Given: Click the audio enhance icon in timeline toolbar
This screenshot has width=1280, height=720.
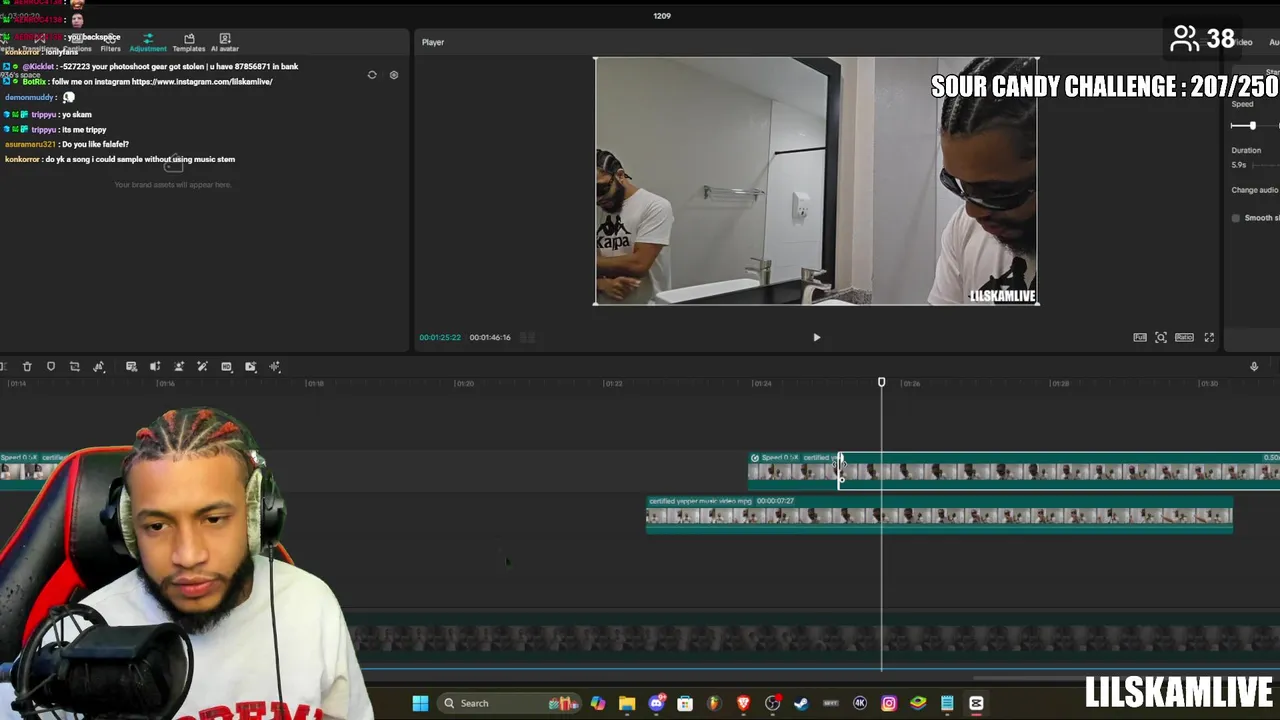Looking at the screenshot, I should coord(155,367).
